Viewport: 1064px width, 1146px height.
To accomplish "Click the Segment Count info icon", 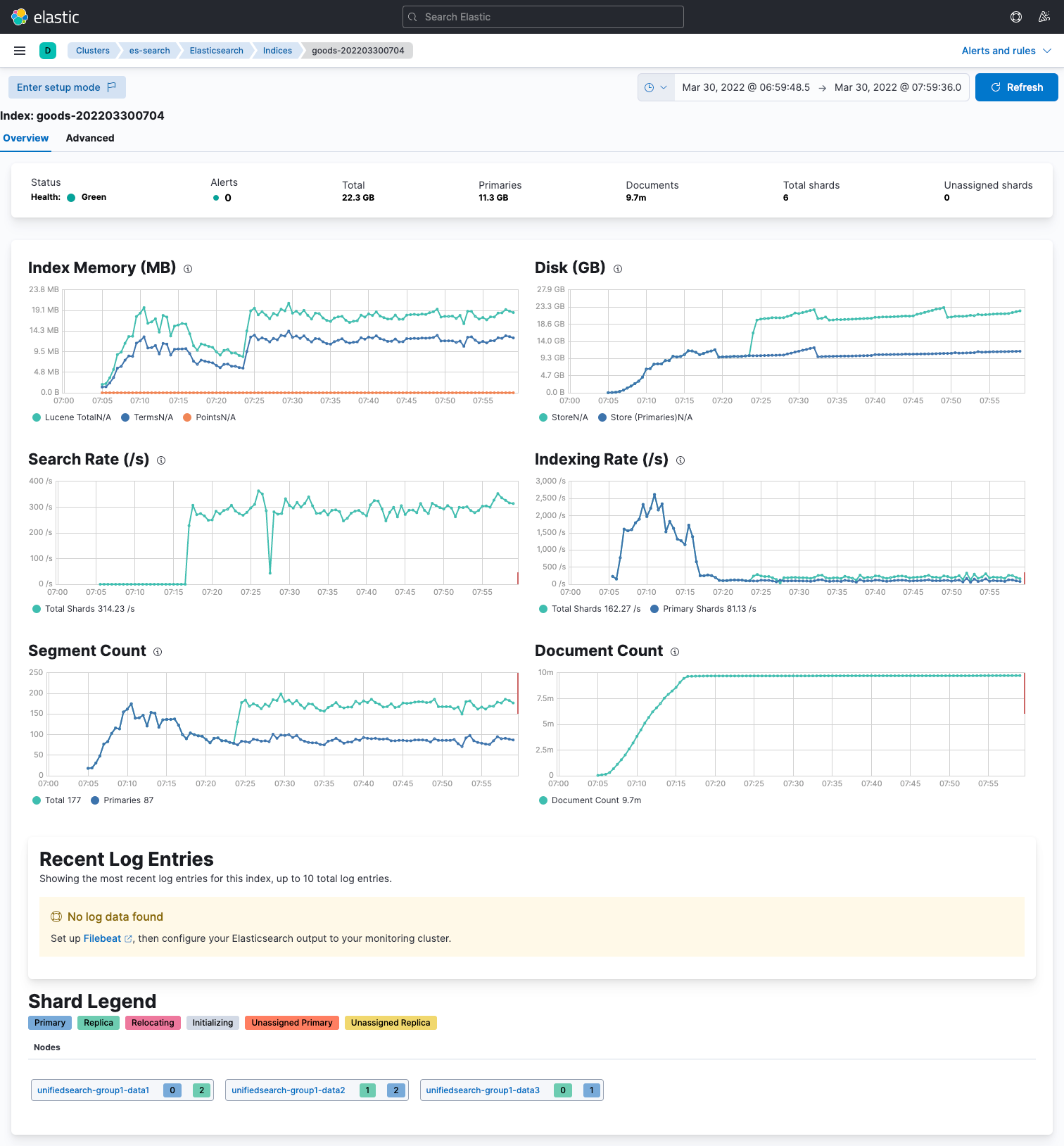I will [x=158, y=652].
